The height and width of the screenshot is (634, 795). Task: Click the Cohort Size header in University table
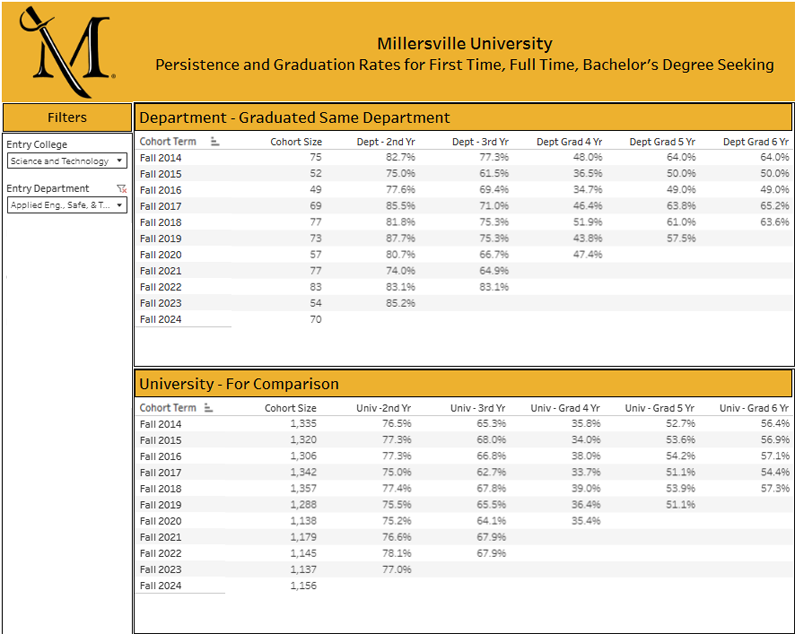[x=291, y=408]
